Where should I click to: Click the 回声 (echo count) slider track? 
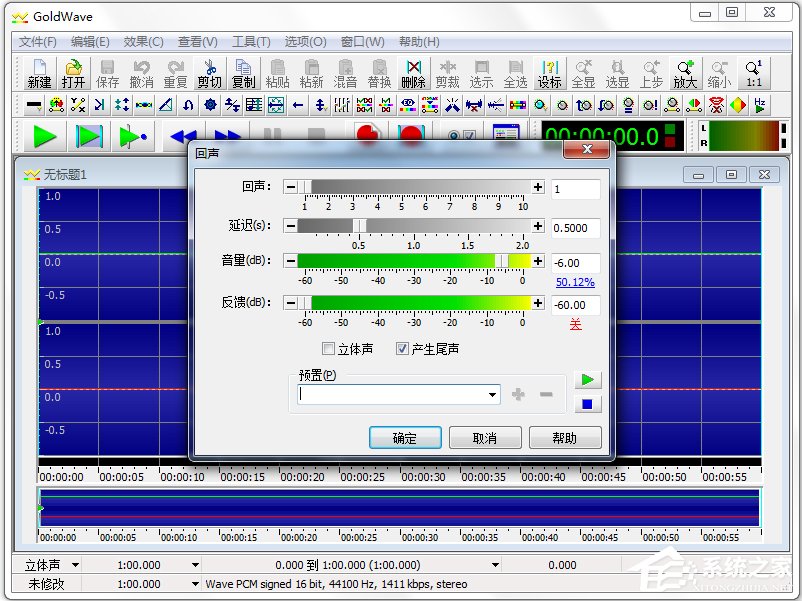414,187
